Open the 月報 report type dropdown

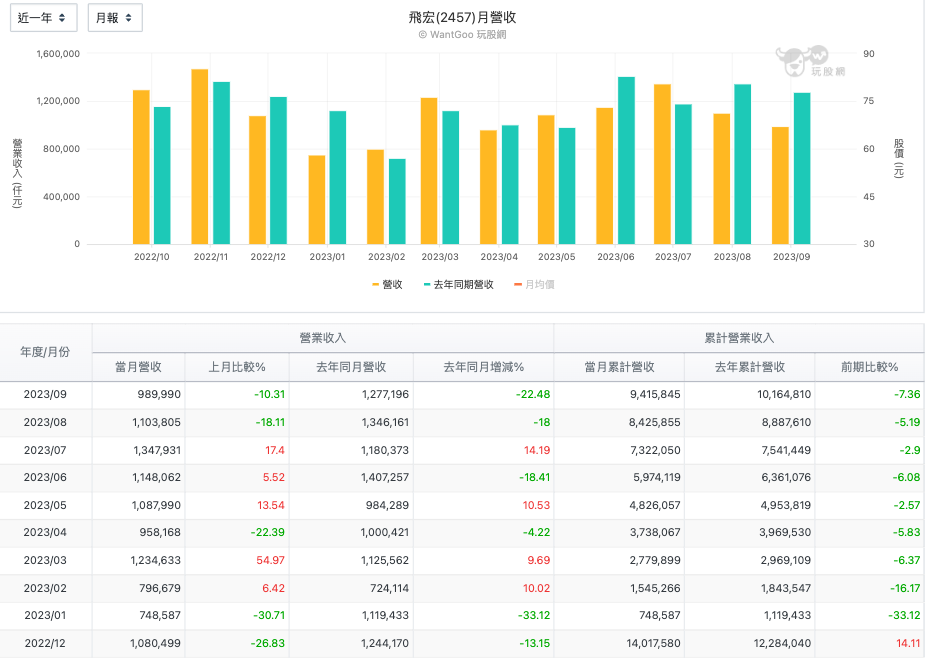115,18
